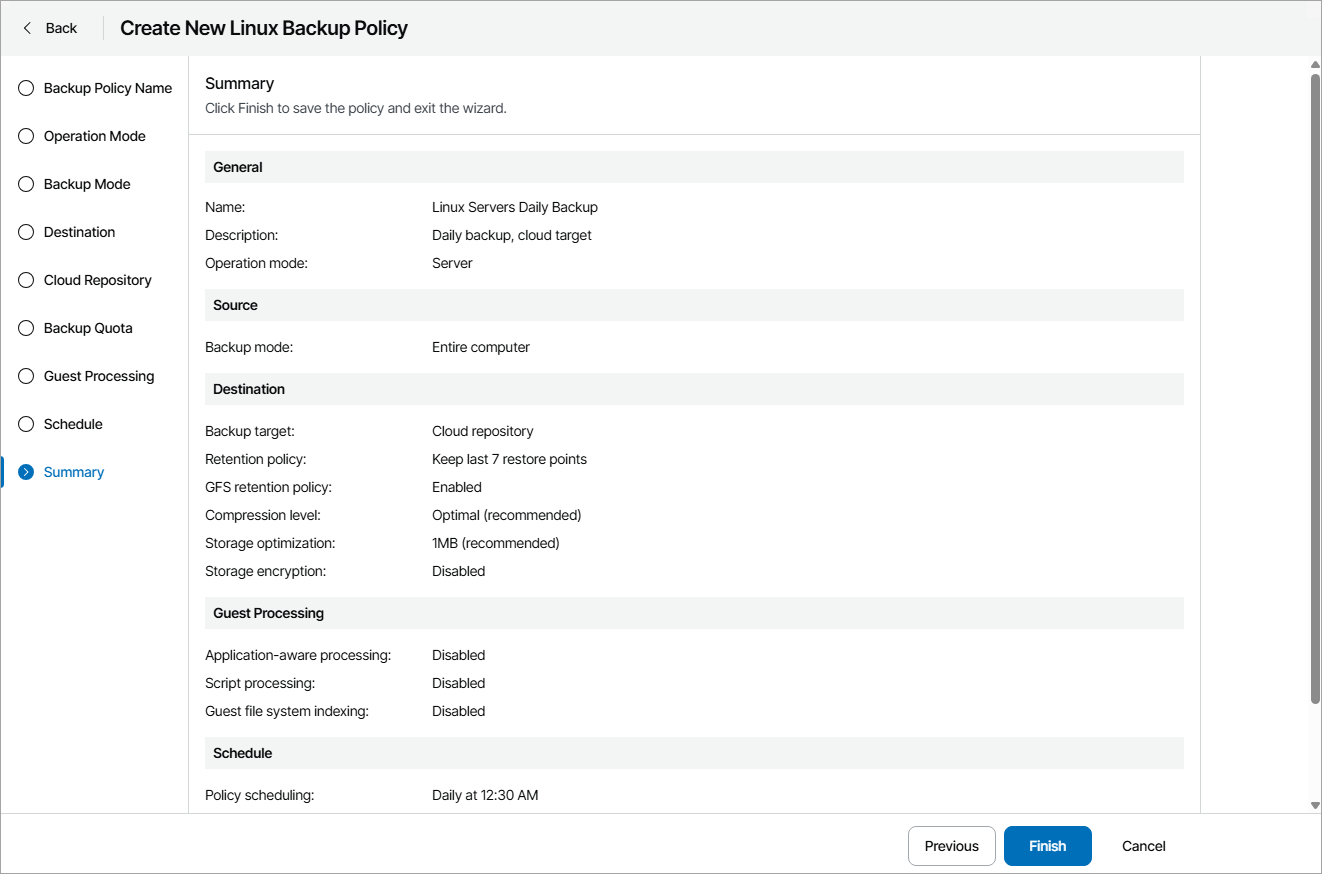Select the Backup Mode step circle
Viewport: 1322px width, 874px height.
pyautogui.click(x=26, y=184)
